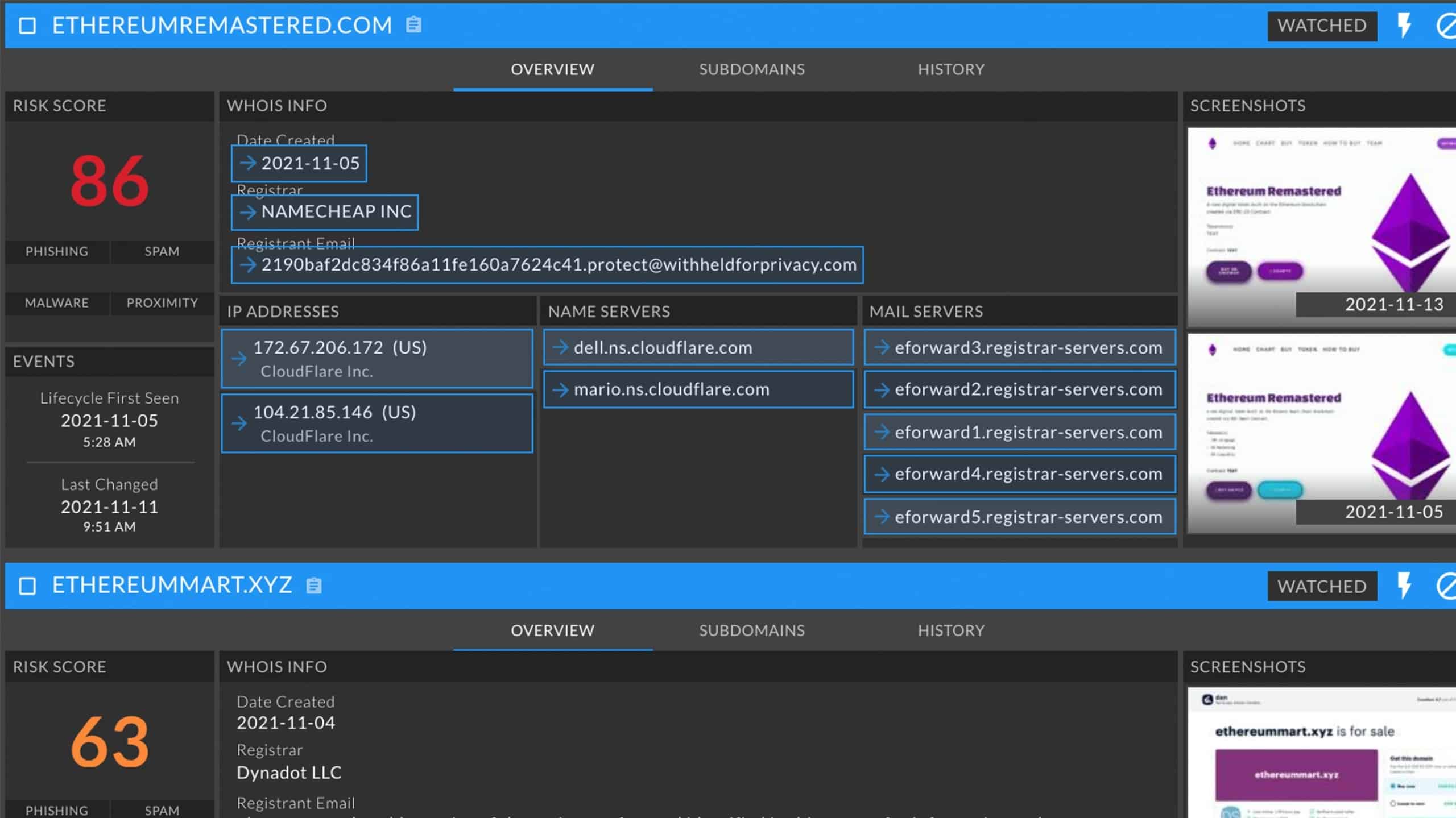
Task: Switch to the SUBDOMAINS tab for ETHEREUMREMASTERED.COM
Action: pyautogui.click(x=751, y=69)
